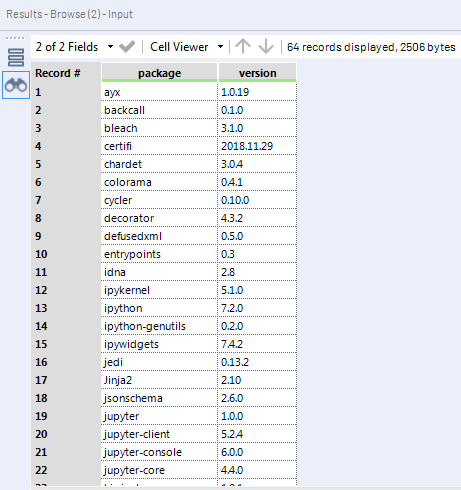The height and width of the screenshot is (490, 461).
Task: Select record number 10 row header
Action: (x=66, y=254)
